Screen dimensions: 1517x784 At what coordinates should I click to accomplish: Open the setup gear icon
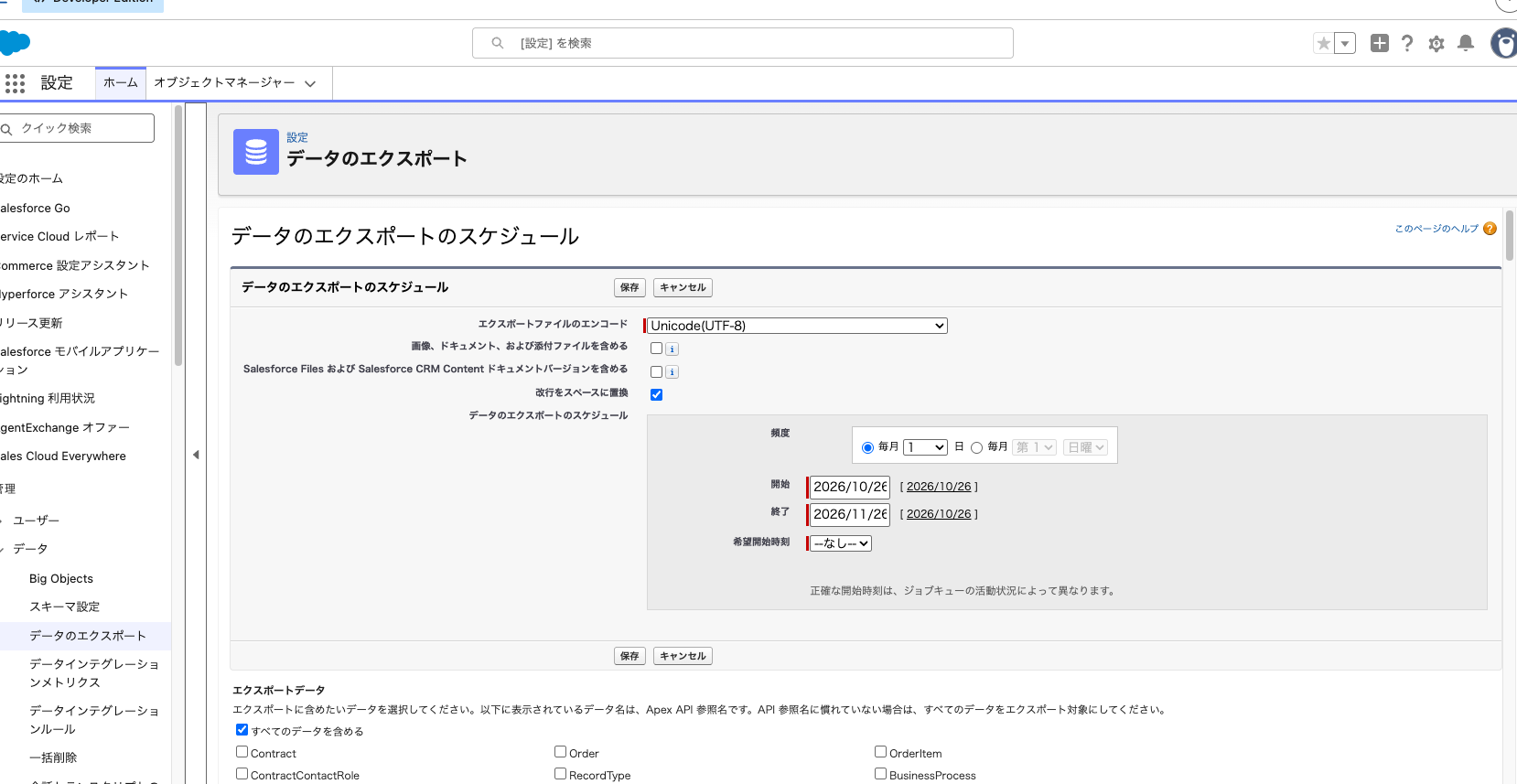point(1436,43)
